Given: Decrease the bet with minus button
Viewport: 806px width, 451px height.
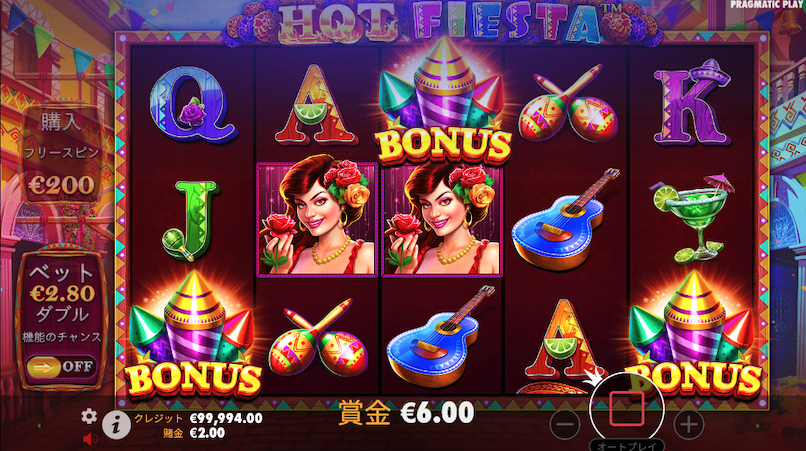Looking at the screenshot, I should (x=564, y=424).
